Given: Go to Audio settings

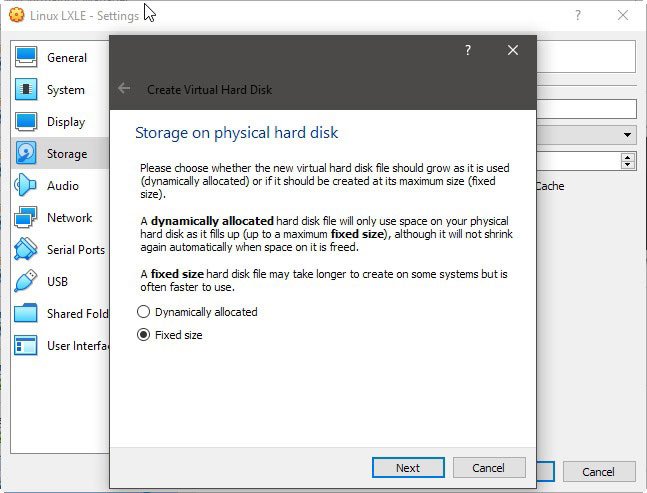Looking at the screenshot, I should coord(63,186).
